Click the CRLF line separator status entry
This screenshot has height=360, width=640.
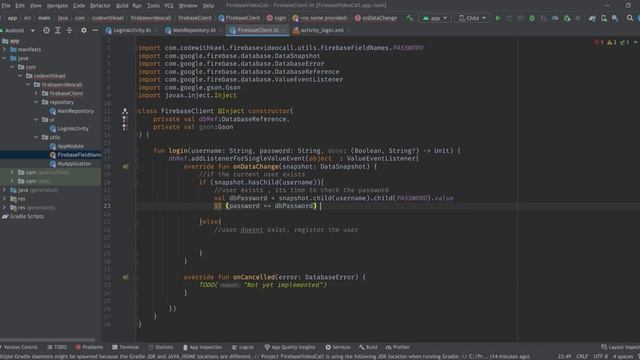tap(582, 356)
